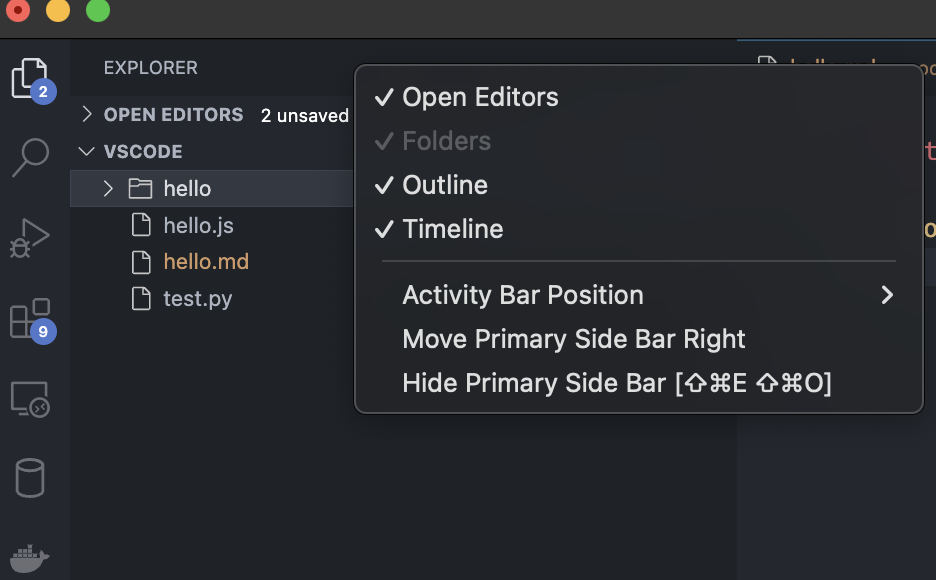
Task: Select Move Primary Side Bar Right
Action: click(639, 339)
